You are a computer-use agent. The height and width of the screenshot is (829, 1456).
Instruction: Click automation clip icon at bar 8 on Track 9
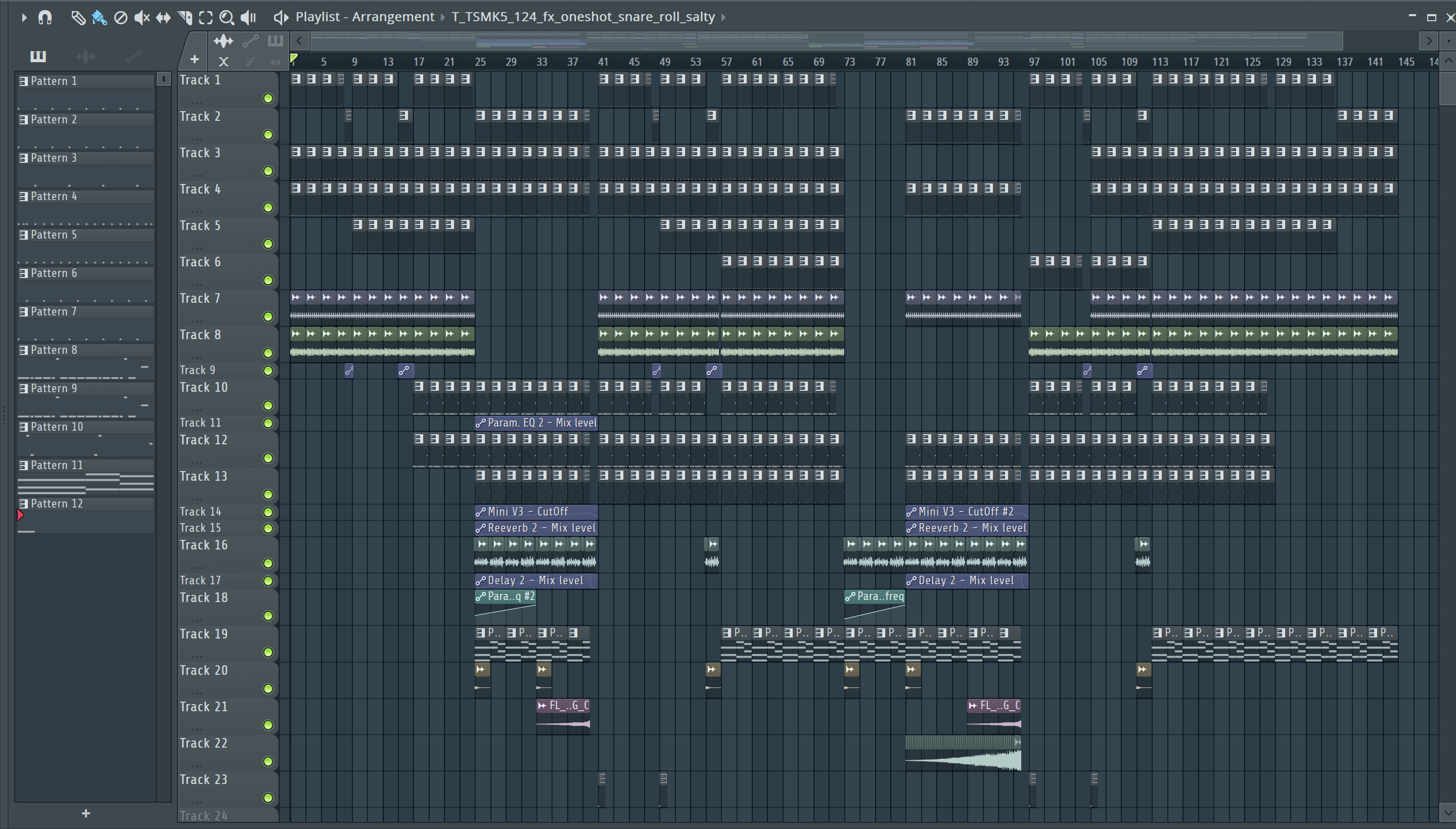tap(349, 371)
